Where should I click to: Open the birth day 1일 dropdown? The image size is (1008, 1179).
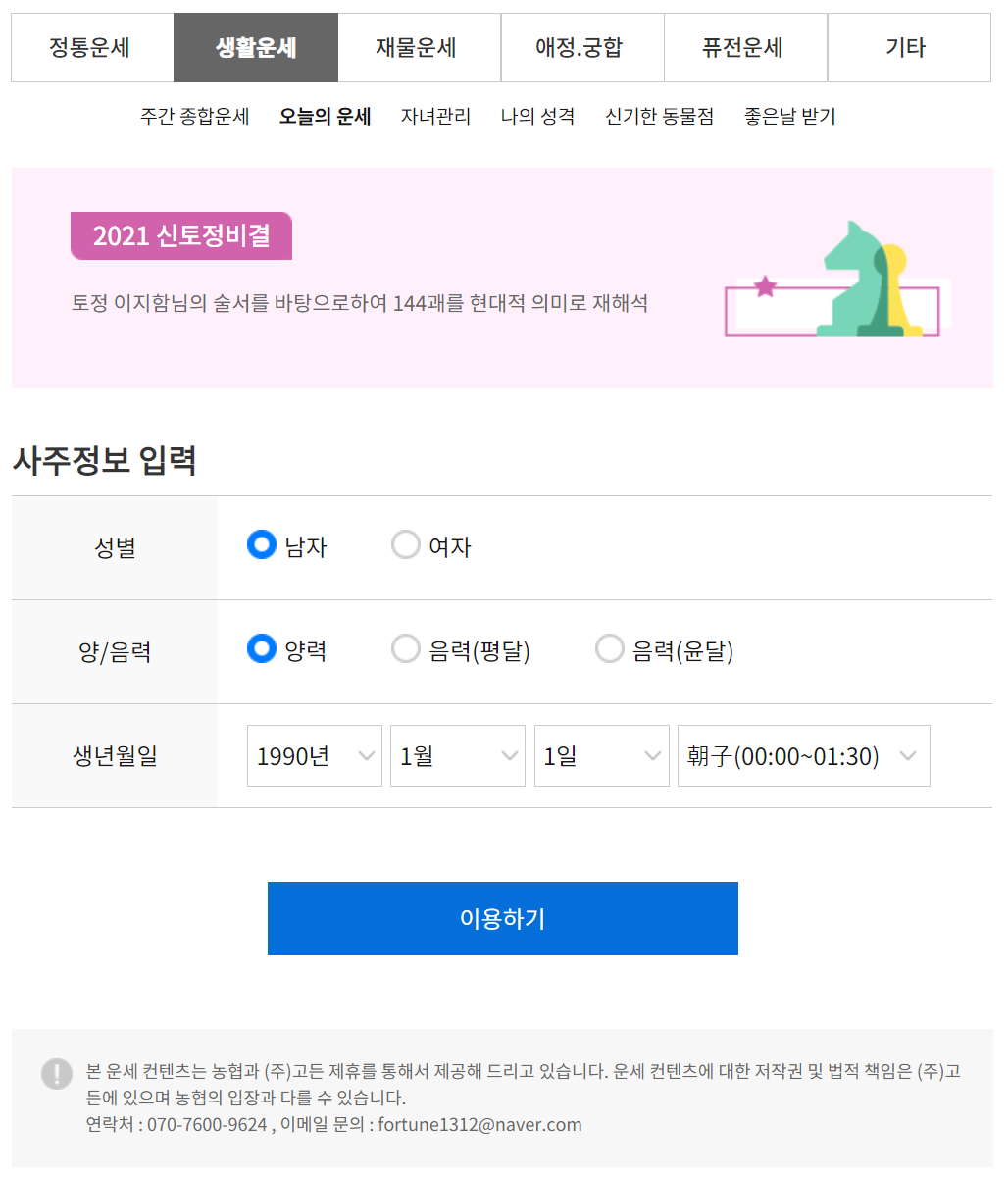[601, 756]
